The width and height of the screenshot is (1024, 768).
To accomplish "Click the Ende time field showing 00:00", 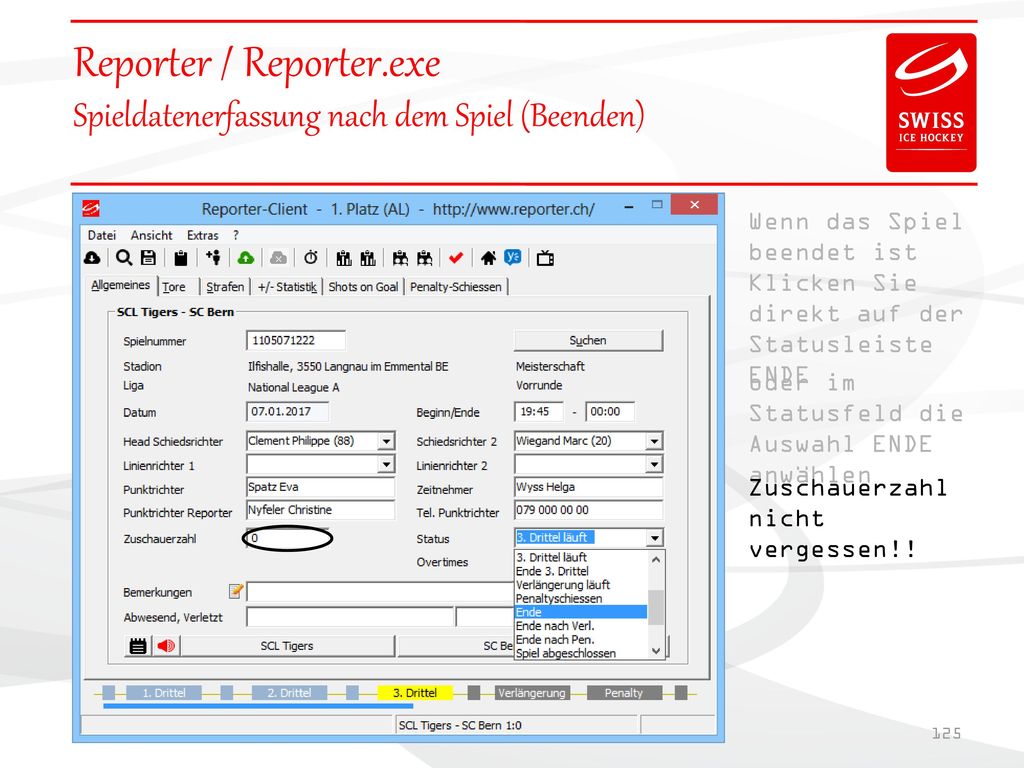I will (610, 411).
